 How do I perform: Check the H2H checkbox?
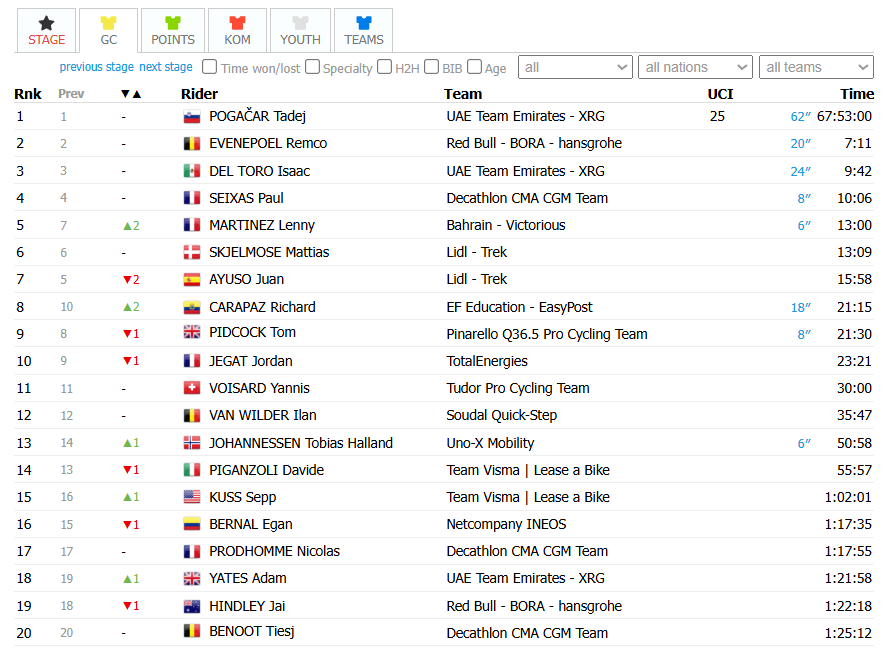pyautogui.click(x=385, y=67)
